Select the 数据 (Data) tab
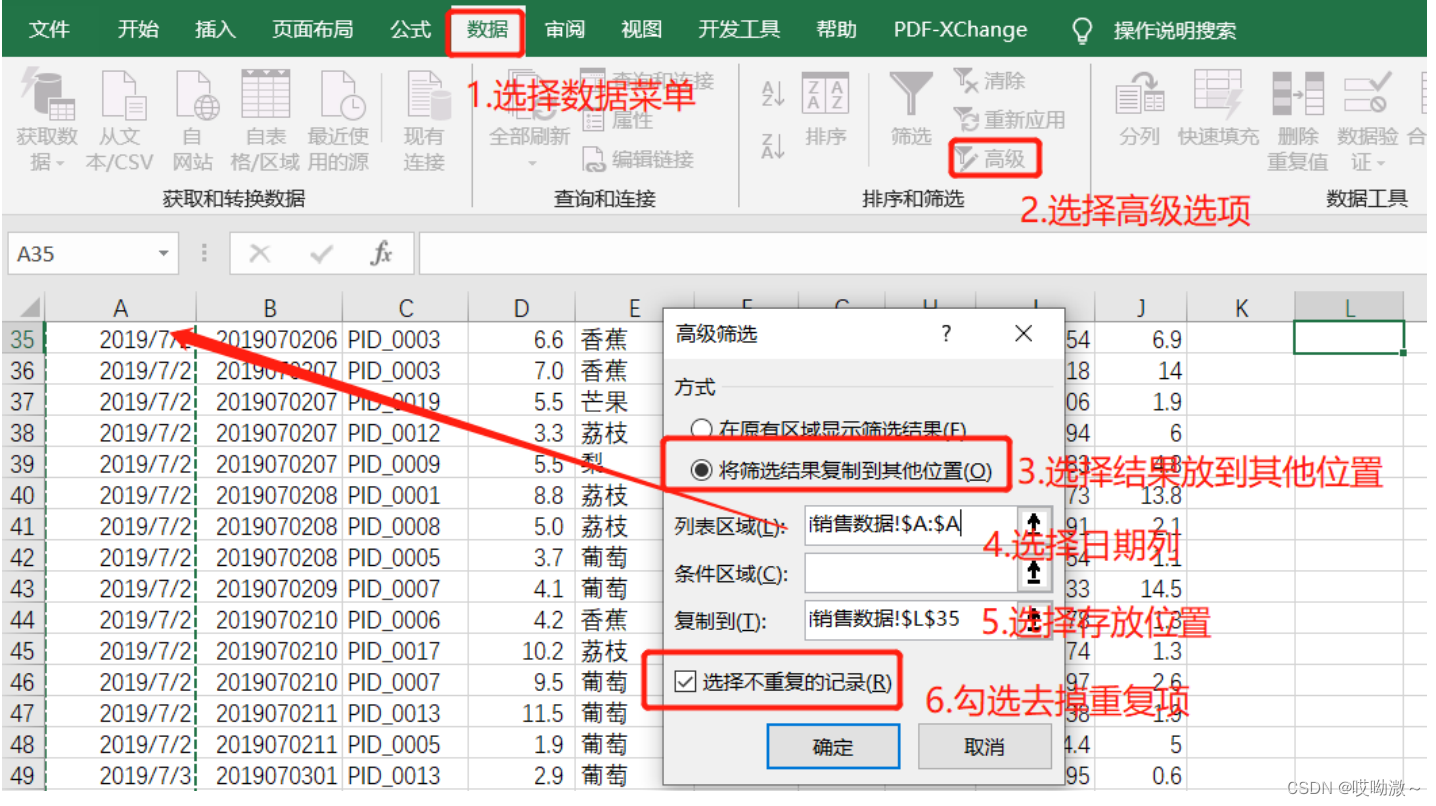1436x806 pixels. (487, 30)
